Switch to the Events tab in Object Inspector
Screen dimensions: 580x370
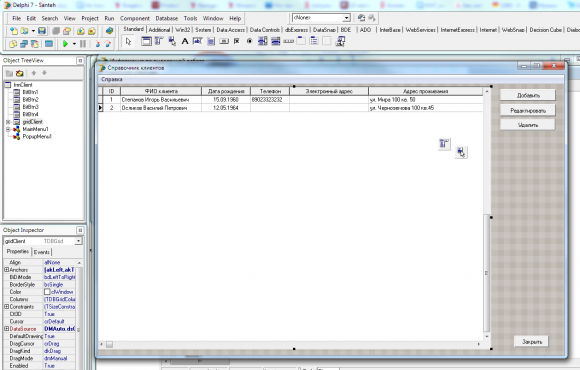coord(41,252)
